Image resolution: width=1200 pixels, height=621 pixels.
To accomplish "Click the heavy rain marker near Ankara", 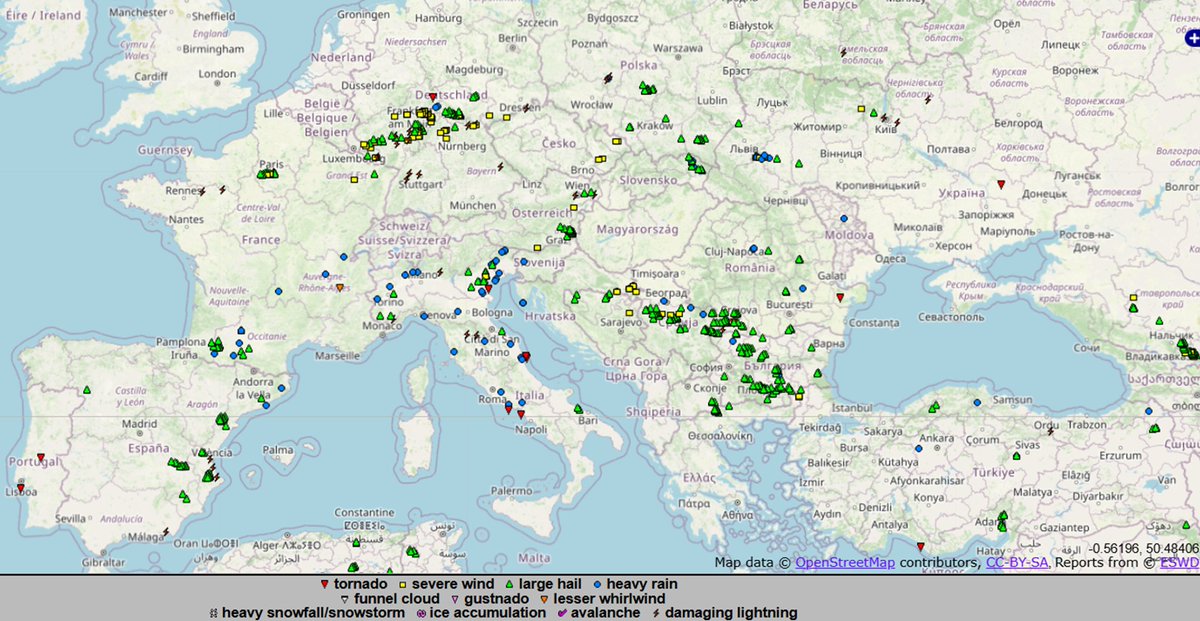I will (919, 449).
